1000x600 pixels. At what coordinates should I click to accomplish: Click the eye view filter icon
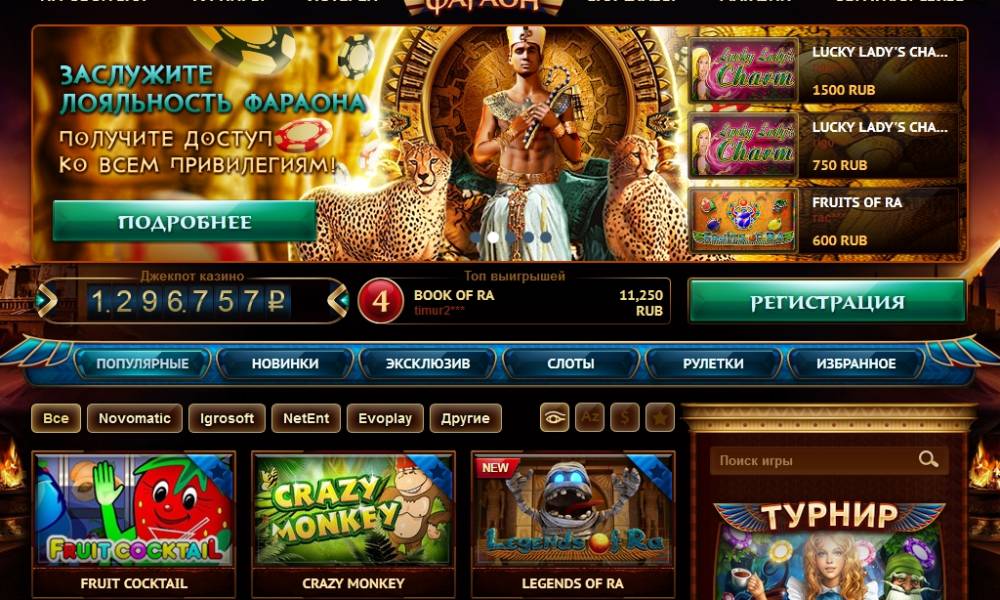(x=554, y=418)
